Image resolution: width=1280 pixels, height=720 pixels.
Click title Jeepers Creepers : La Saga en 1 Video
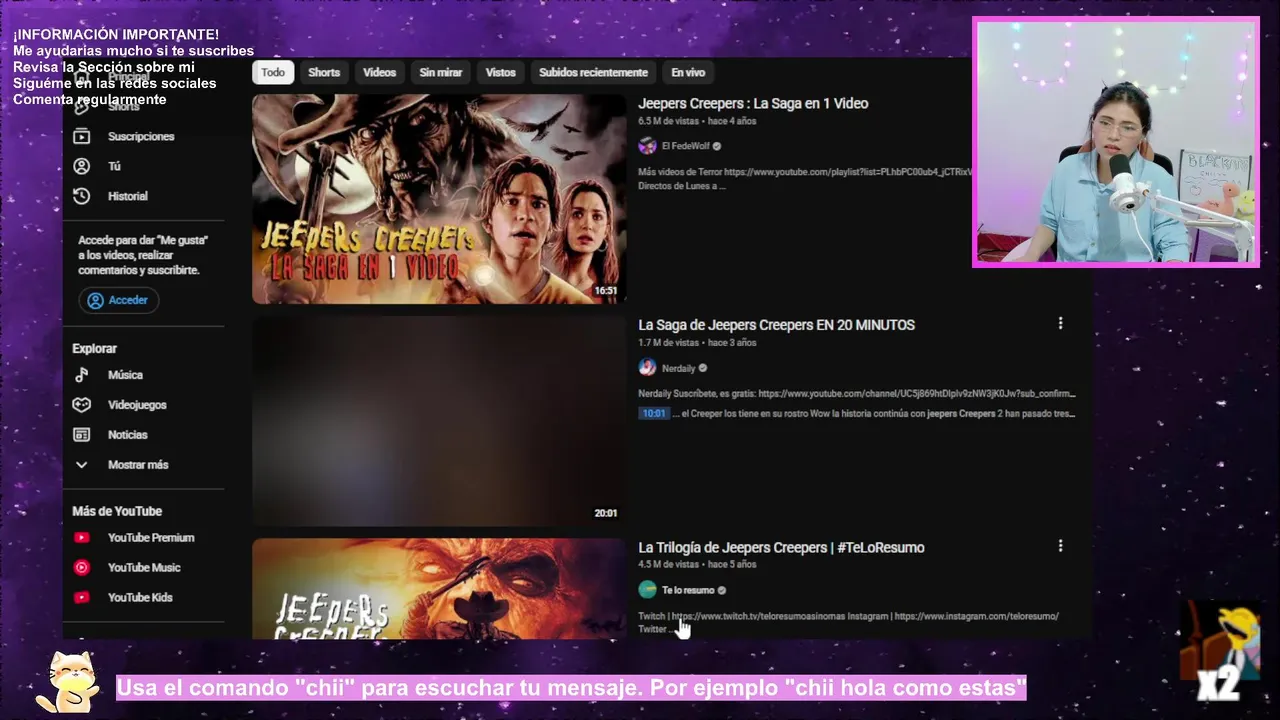(x=753, y=103)
